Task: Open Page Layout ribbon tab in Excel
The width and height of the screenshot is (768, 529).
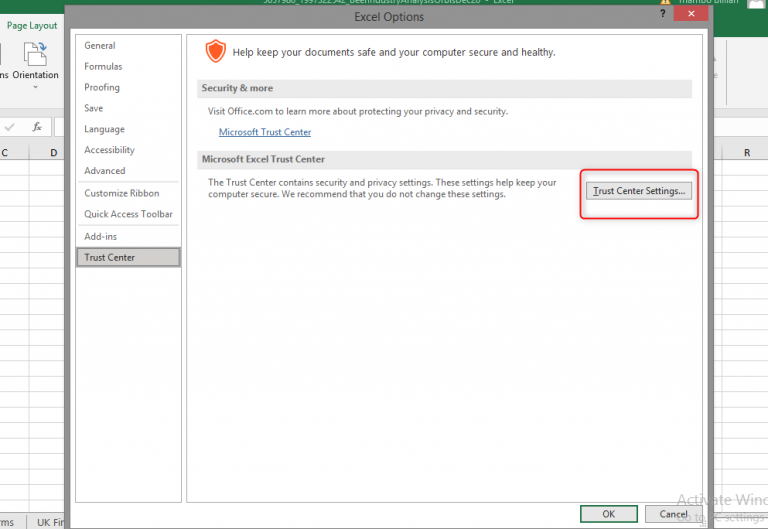Action: pos(32,25)
